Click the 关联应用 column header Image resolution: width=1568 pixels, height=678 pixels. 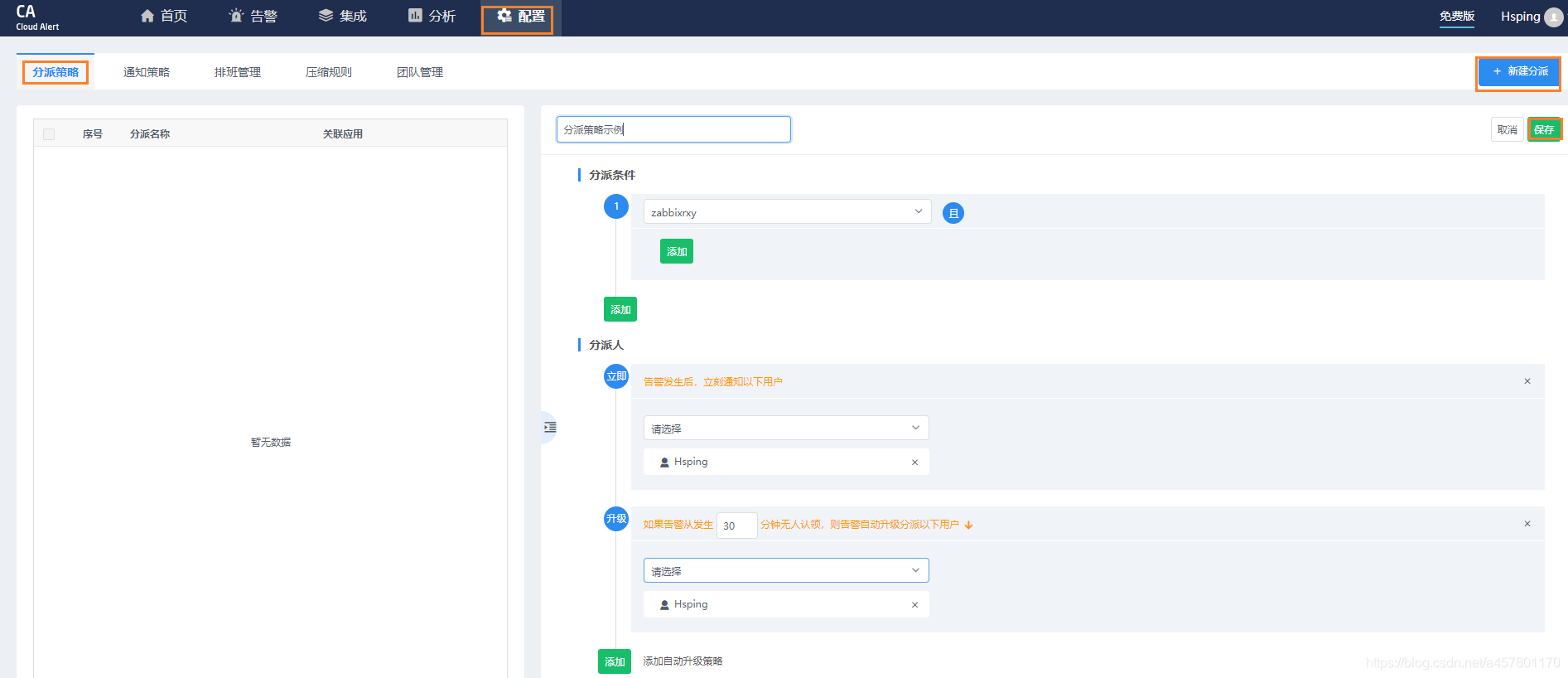point(343,134)
